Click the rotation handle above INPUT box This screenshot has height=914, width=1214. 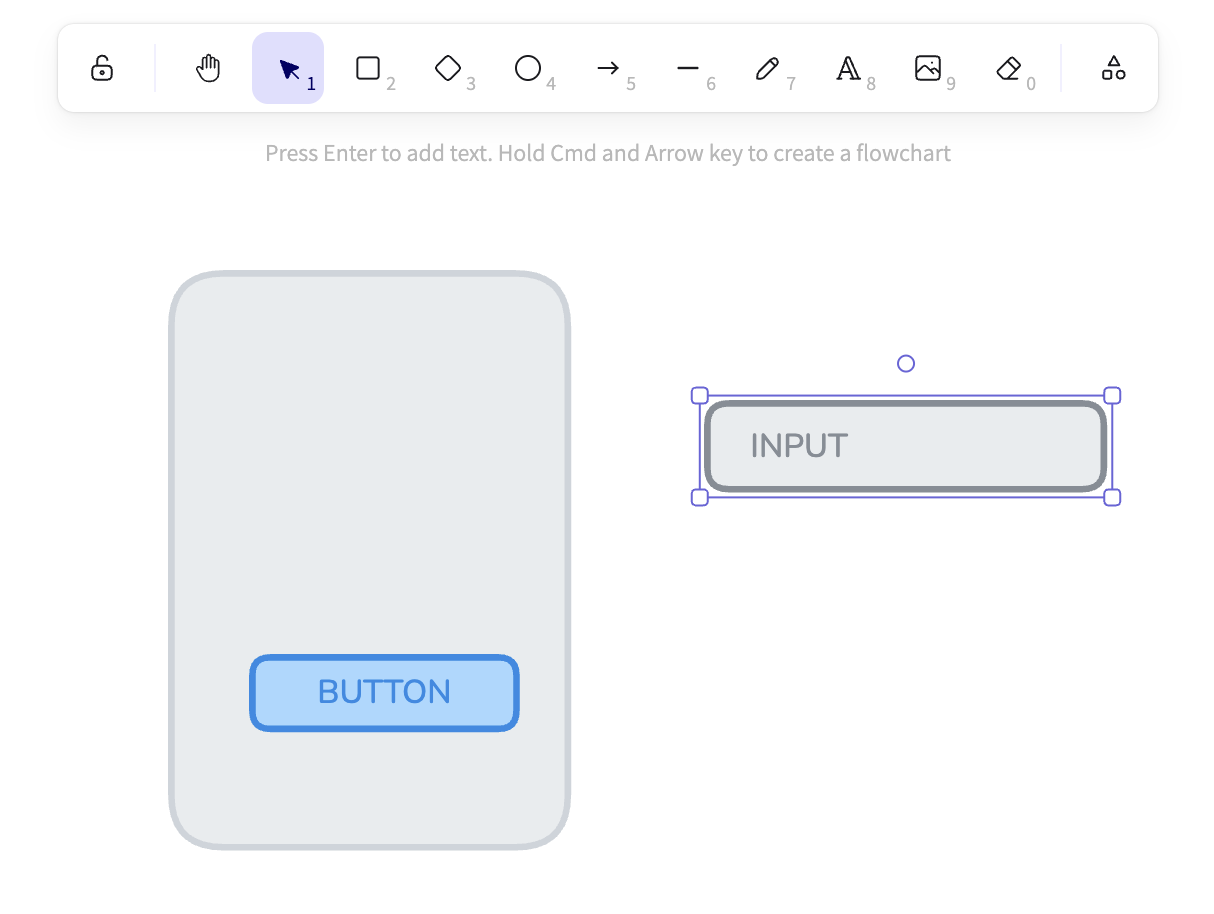[x=906, y=363]
